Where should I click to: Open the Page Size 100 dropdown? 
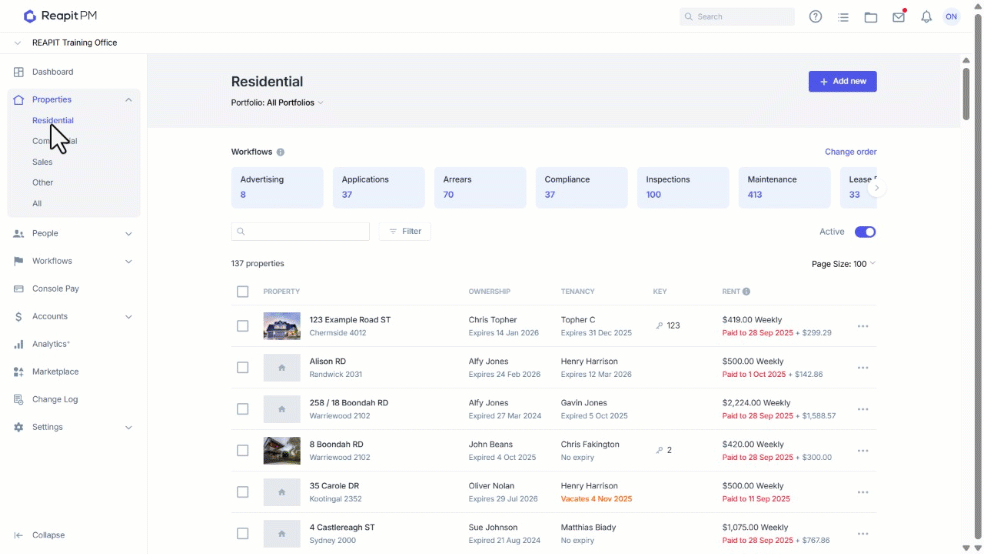point(843,264)
